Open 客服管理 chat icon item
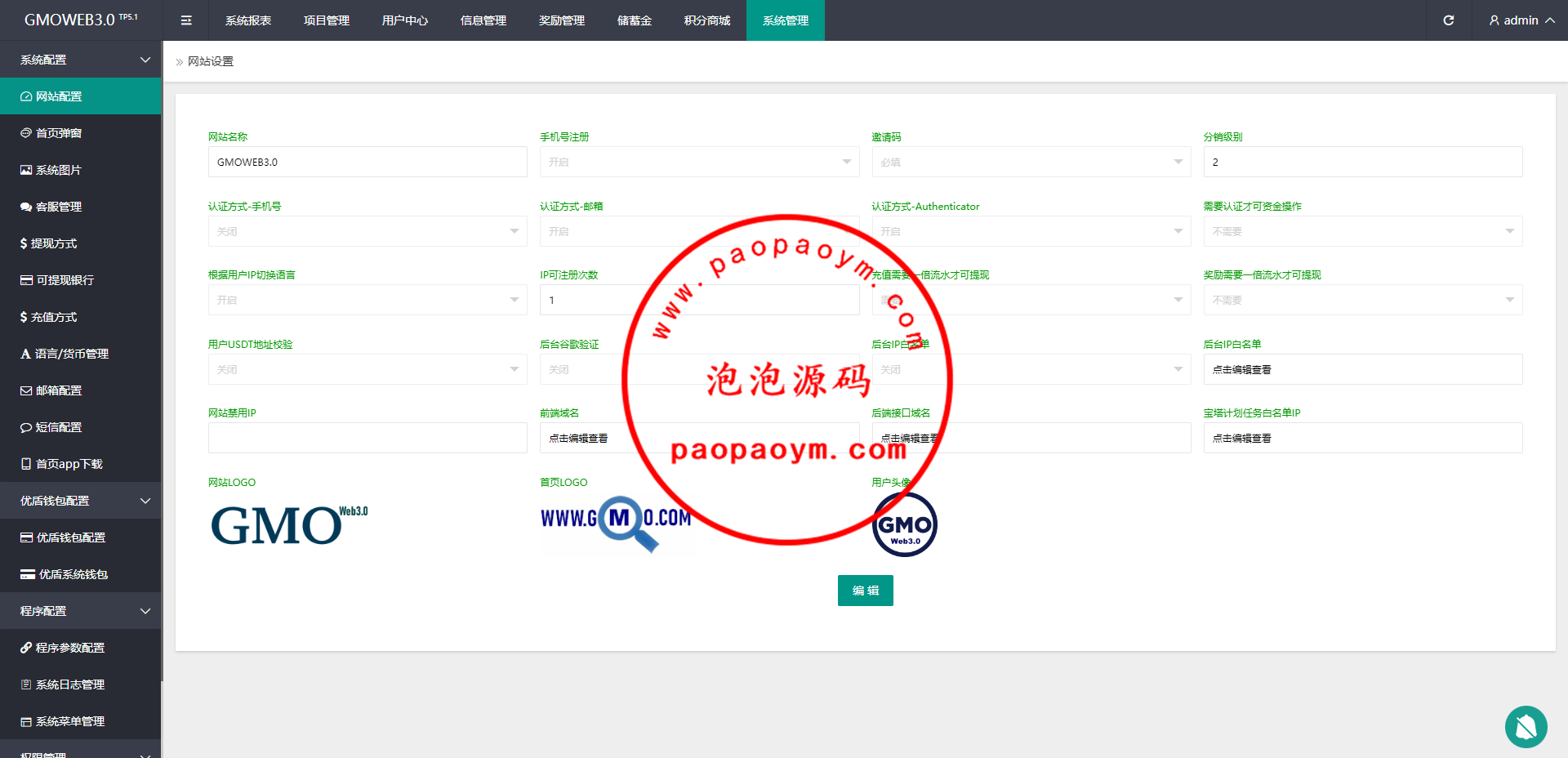Image resolution: width=1568 pixels, height=758 pixels. click(81, 207)
